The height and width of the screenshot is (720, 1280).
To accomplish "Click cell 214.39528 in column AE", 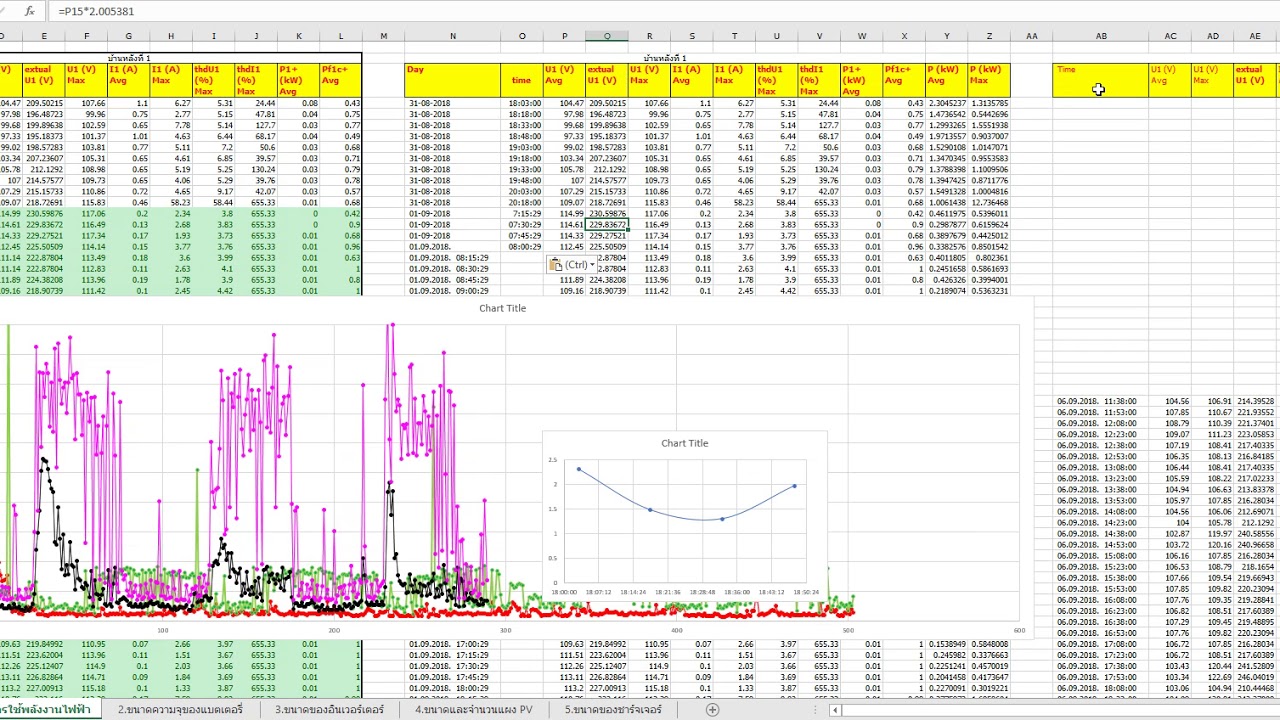I will point(1255,401).
